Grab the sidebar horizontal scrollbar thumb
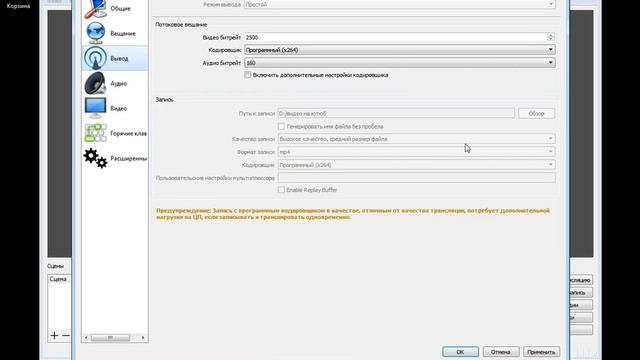The image size is (640, 360). pos(110,338)
